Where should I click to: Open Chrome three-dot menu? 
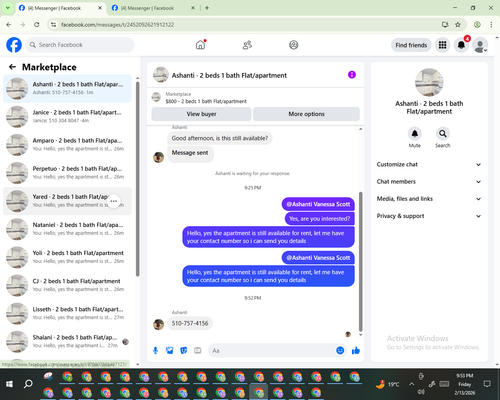click(491, 25)
